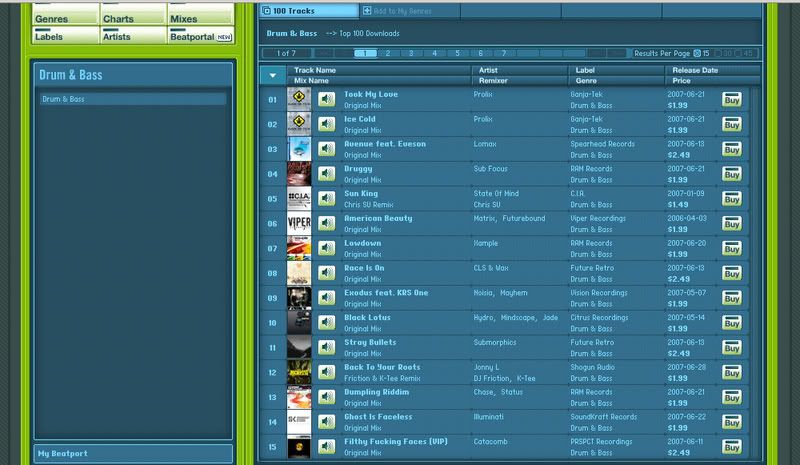Play preview of Stray Bullets
The height and width of the screenshot is (465, 800).
click(326, 347)
